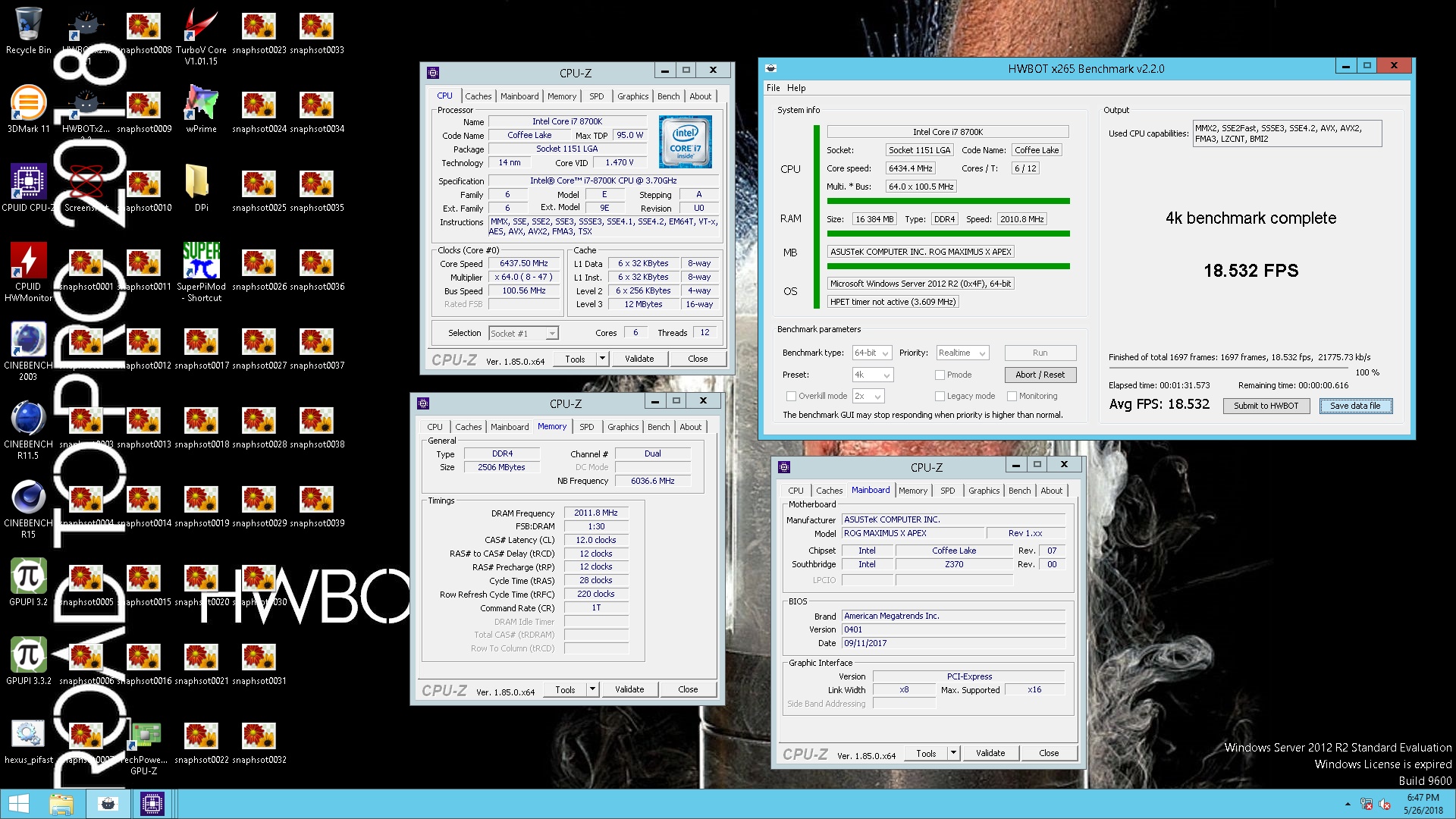Open File Explorer from taskbar
The height and width of the screenshot is (819, 1456).
(61, 804)
